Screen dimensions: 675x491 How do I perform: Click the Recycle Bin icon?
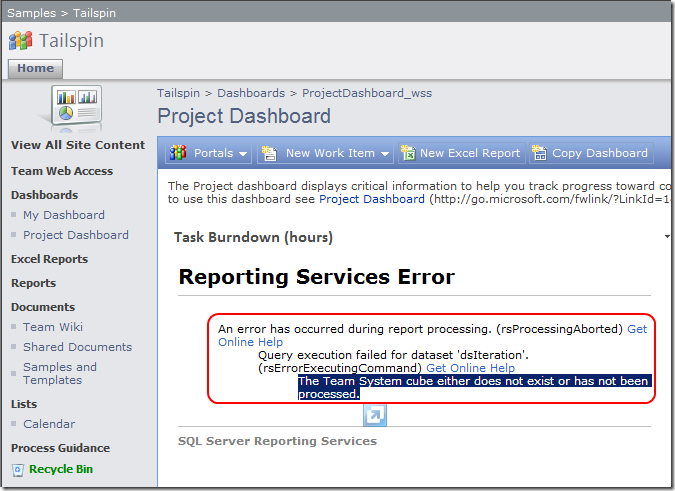click(18, 469)
